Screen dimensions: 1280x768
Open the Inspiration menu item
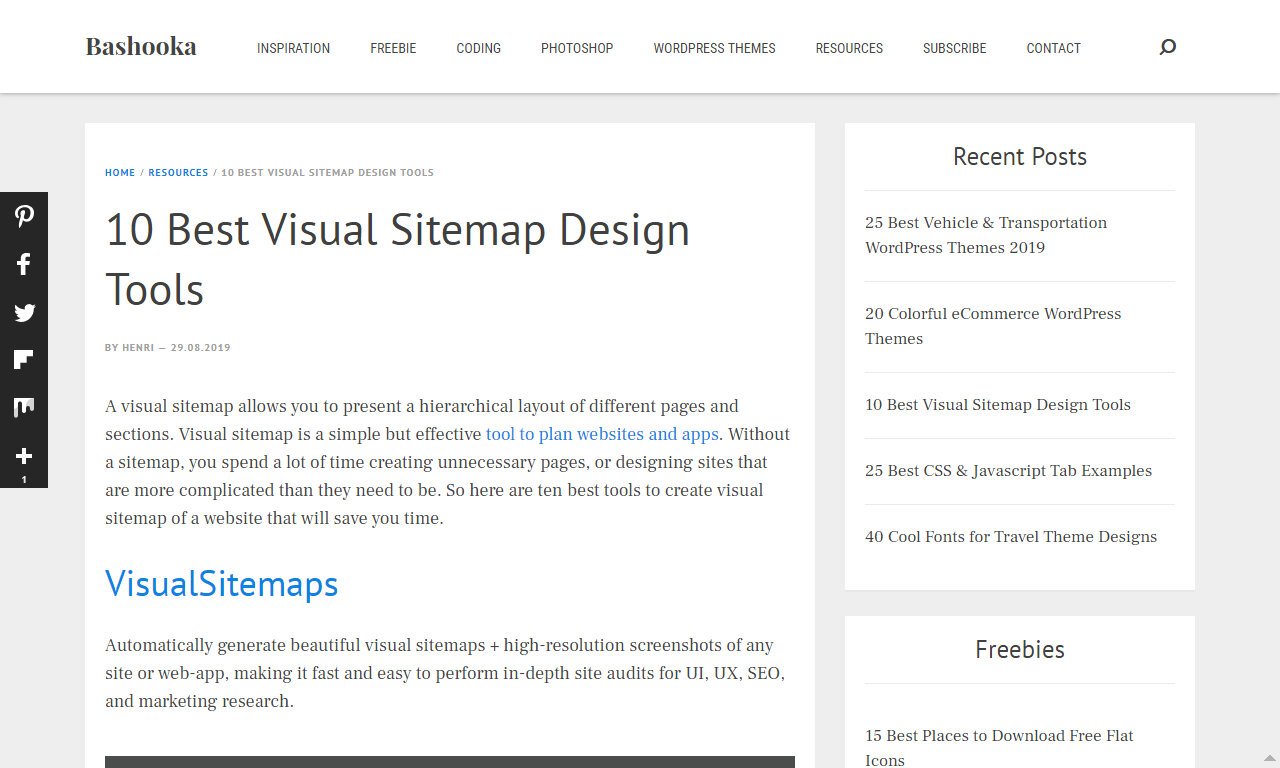[293, 48]
